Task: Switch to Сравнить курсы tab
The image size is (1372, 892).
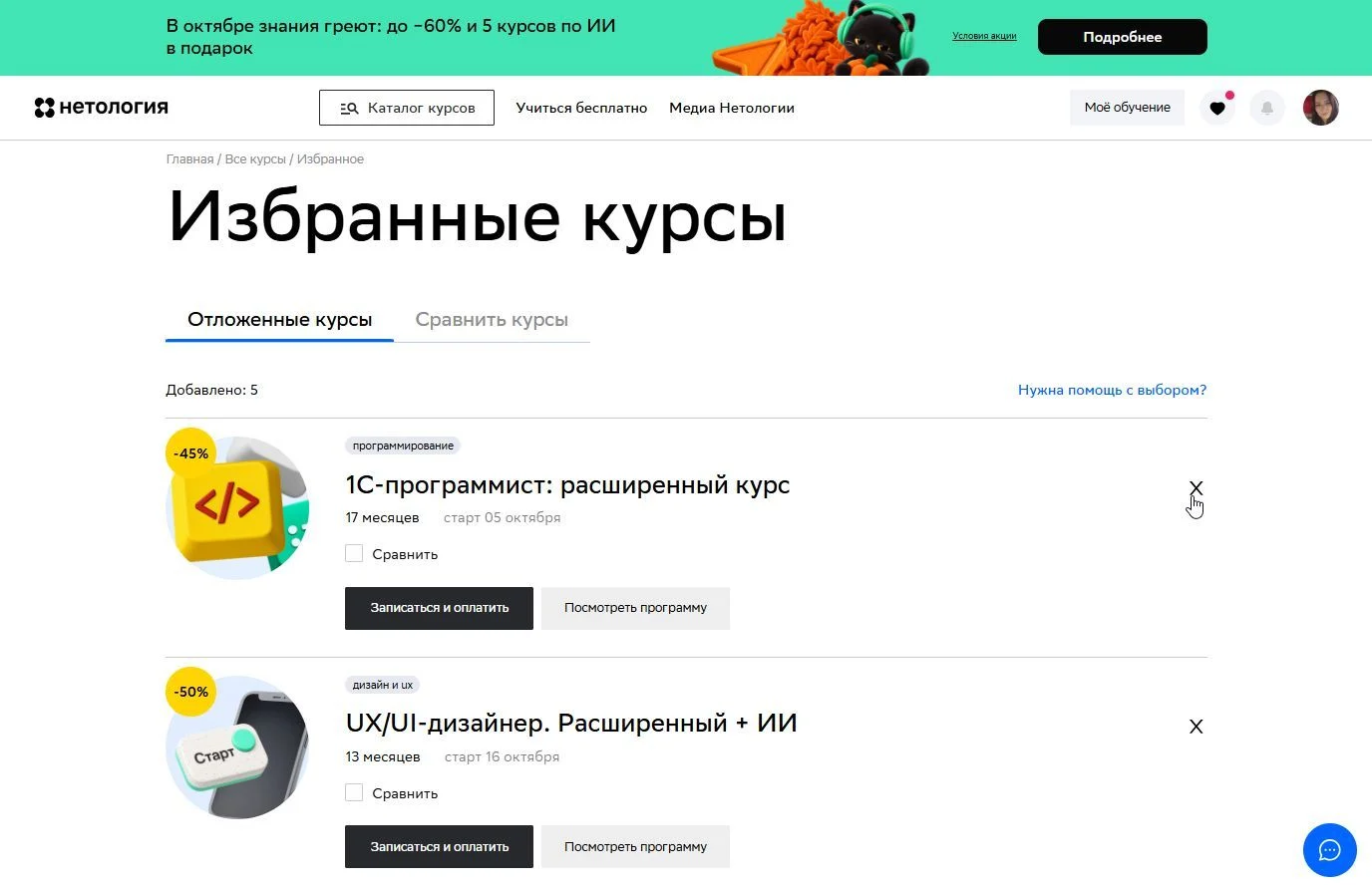Action: click(492, 320)
